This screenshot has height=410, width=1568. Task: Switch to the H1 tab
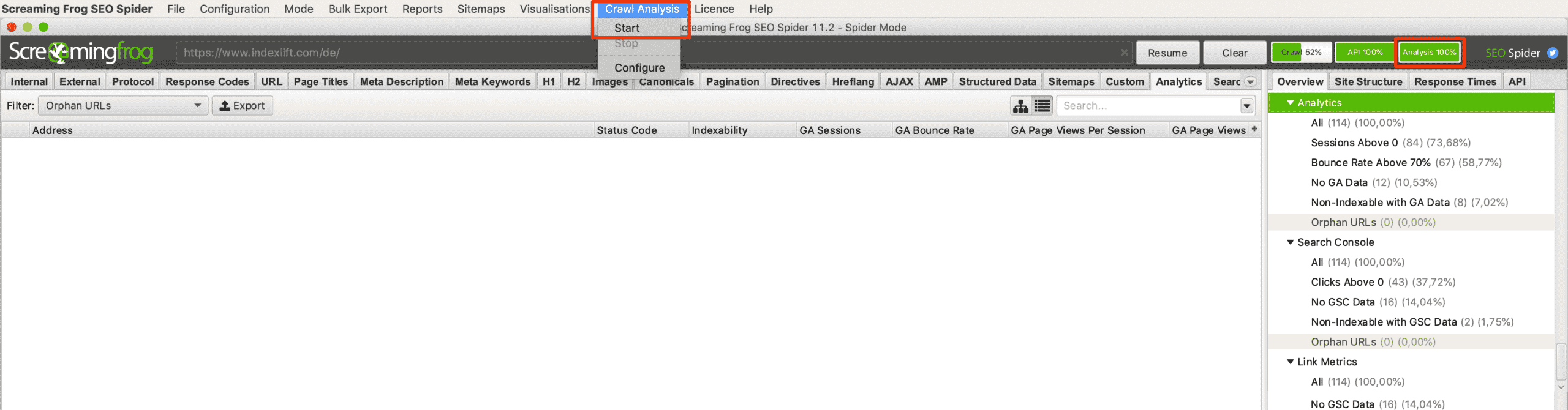[x=549, y=82]
